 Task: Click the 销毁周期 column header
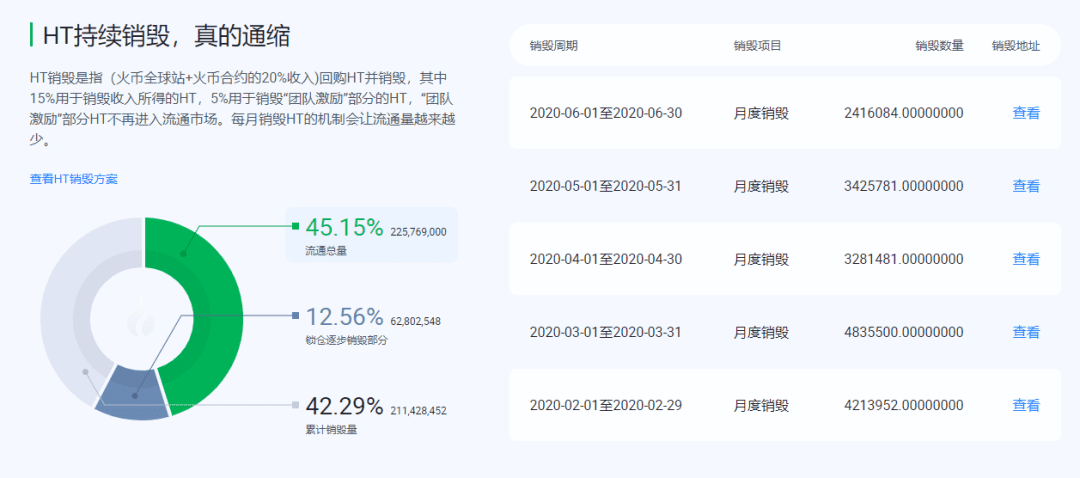pyautogui.click(x=553, y=46)
